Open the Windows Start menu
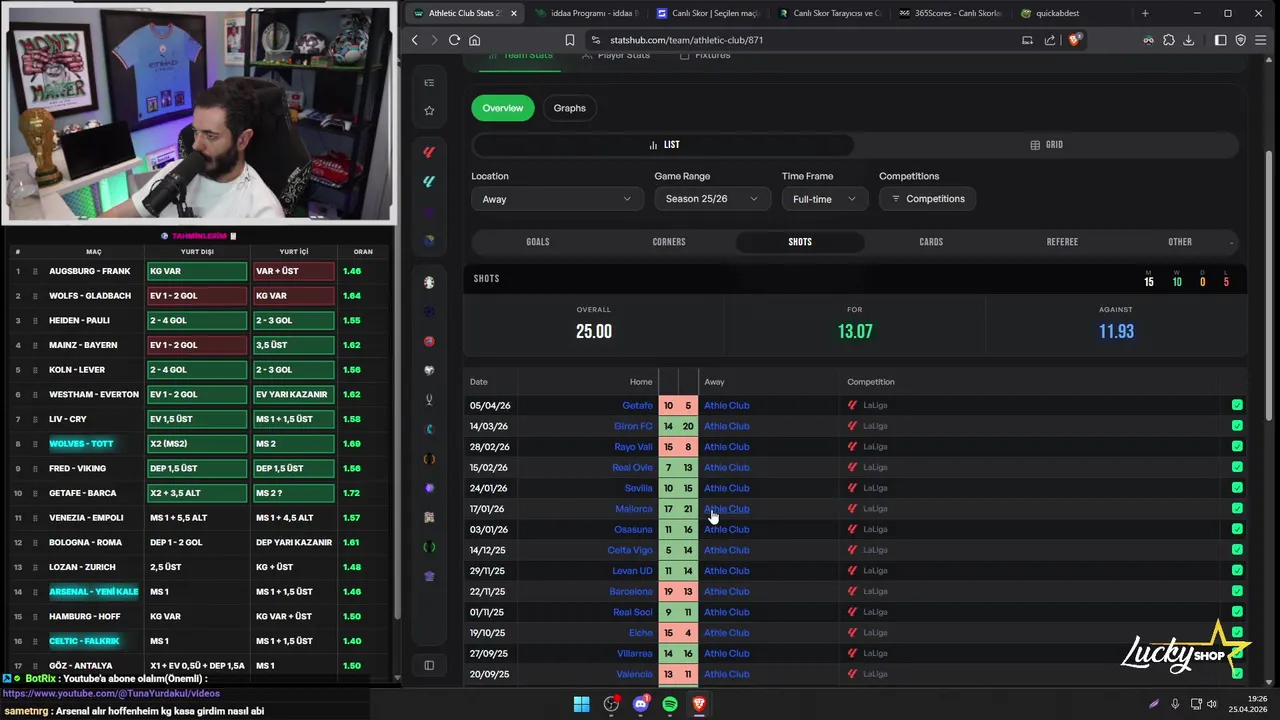 [581, 704]
